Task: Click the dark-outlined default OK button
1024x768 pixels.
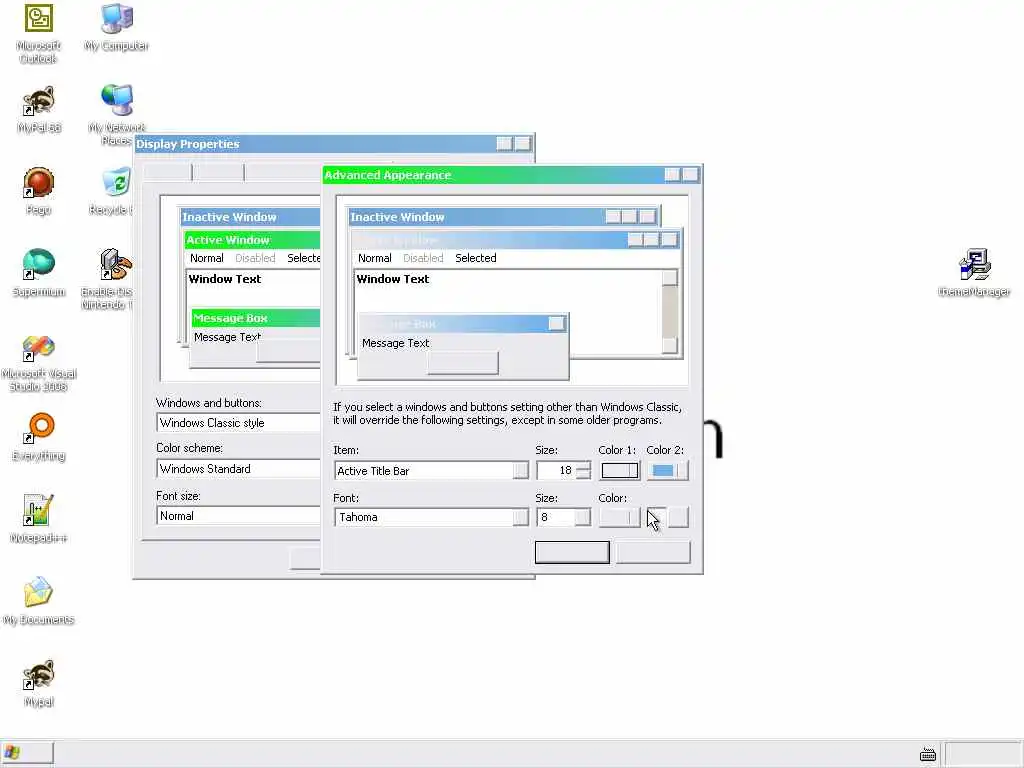Action: pyautogui.click(x=572, y=552)
